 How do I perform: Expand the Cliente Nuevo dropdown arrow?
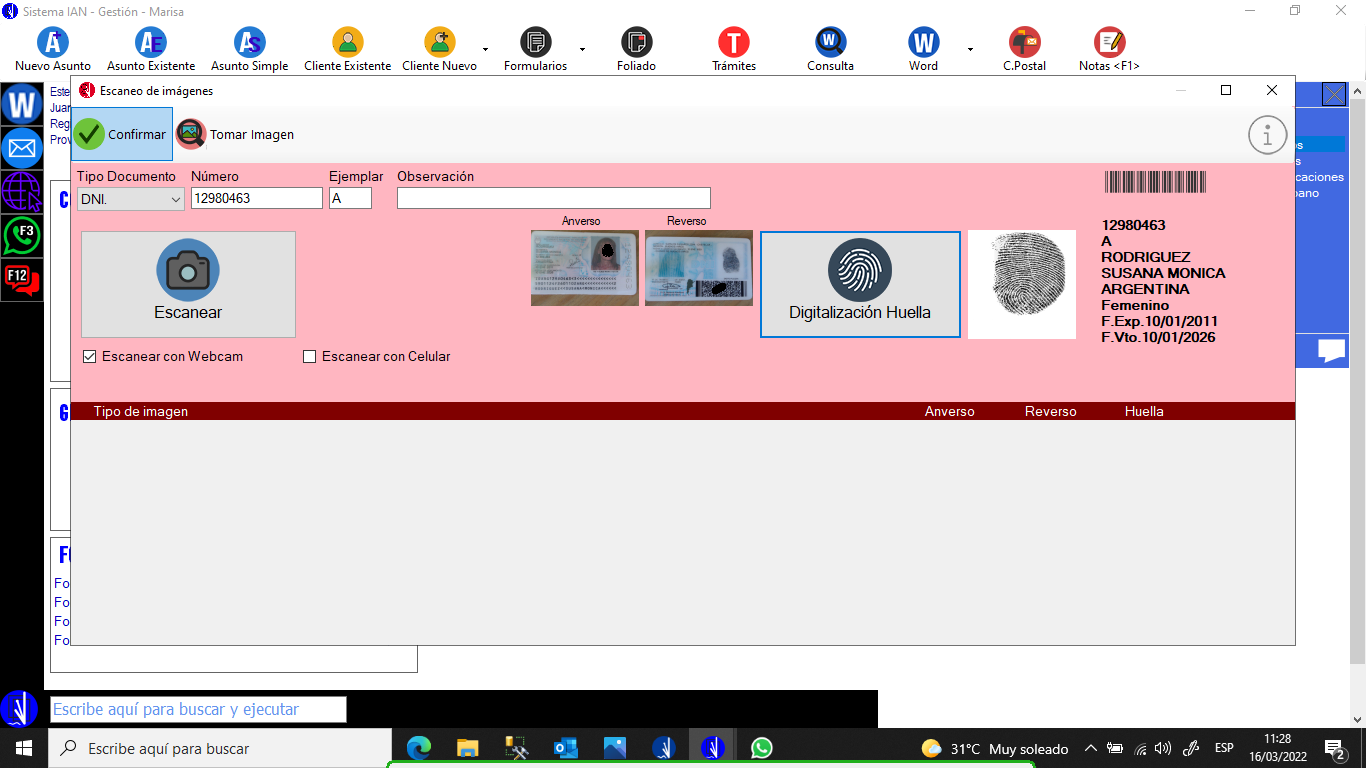pos(485,48)
